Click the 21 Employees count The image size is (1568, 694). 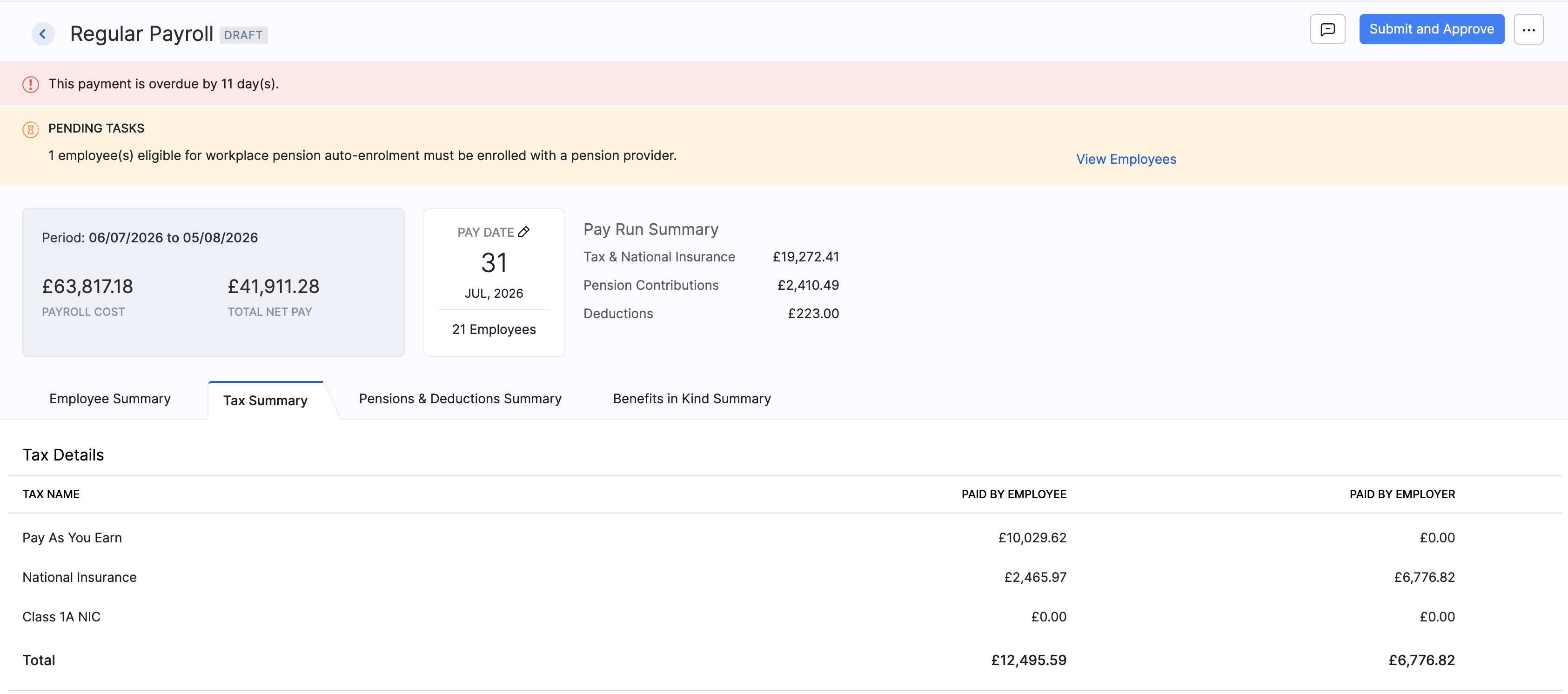coord(494,329)
